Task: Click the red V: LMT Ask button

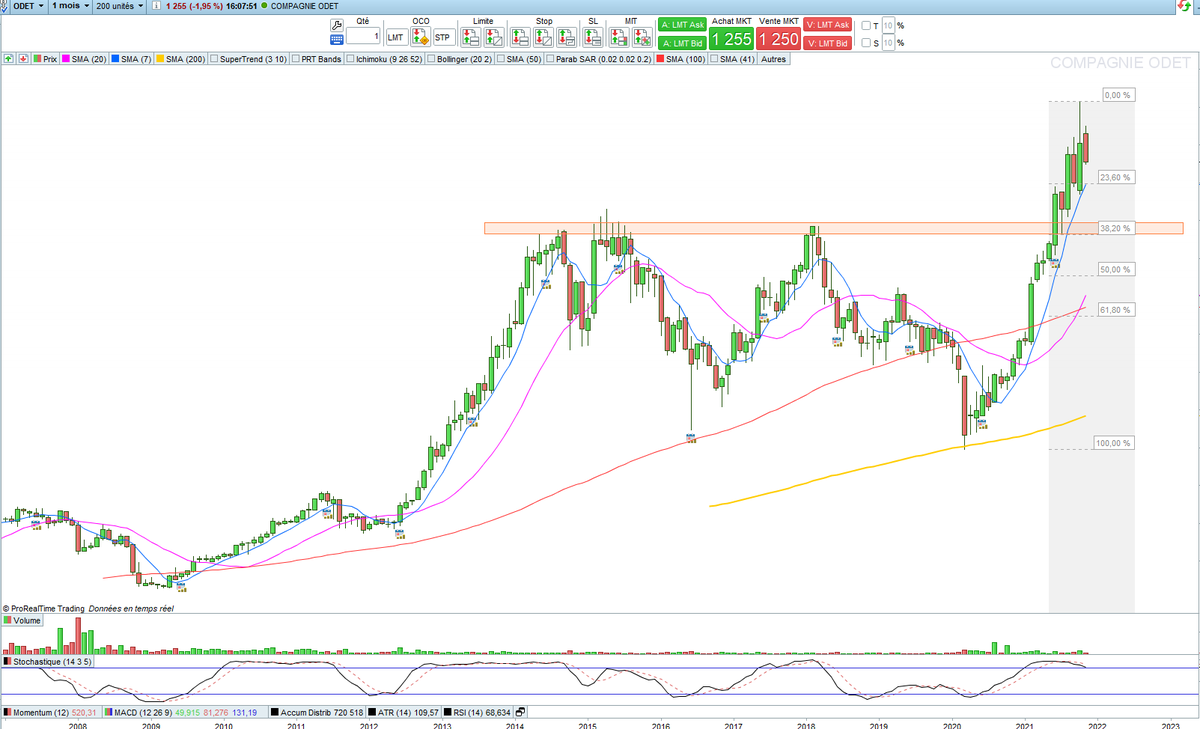Action: pos(829,24)
